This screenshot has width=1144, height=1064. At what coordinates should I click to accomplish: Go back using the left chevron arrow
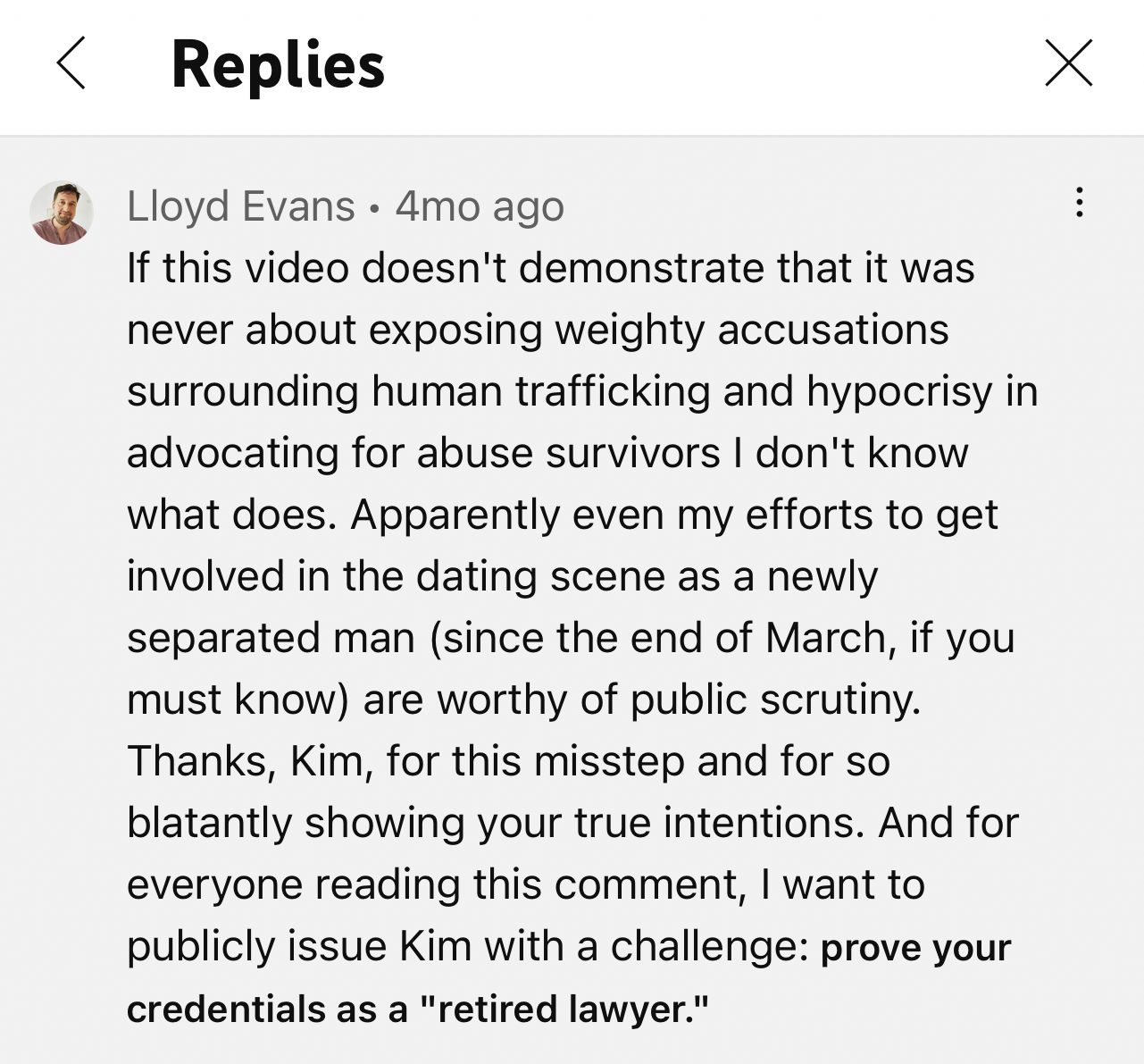click(x=71, y=63)
